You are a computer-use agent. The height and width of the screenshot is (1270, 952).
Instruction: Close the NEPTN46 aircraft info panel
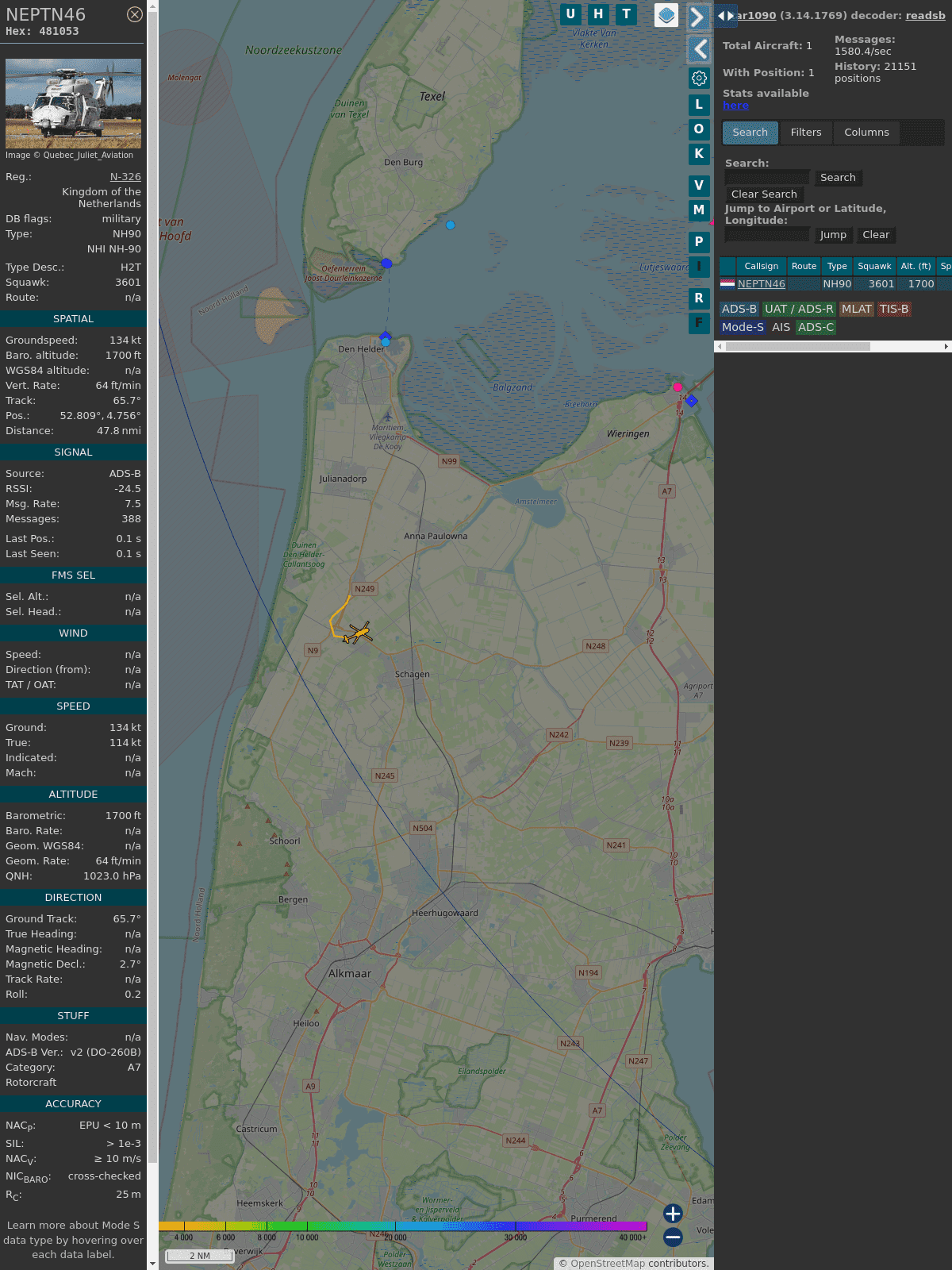pos(135,14)
